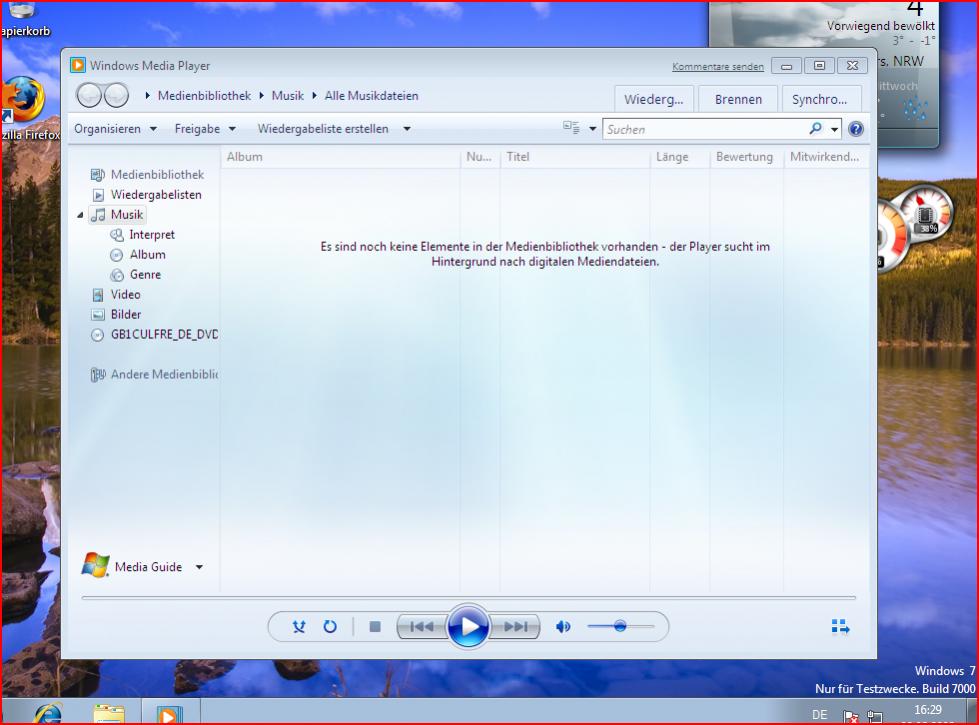Click into the Suchen search field

[706, 129]
